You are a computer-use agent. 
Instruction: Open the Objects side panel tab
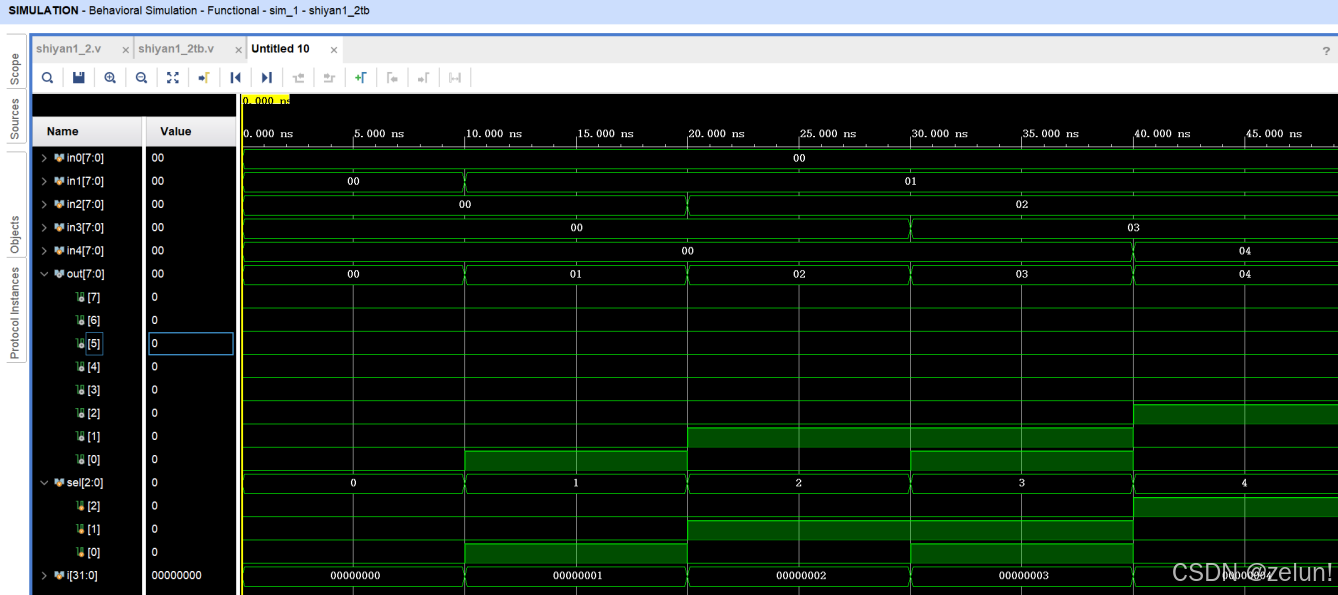pos(15,235)
